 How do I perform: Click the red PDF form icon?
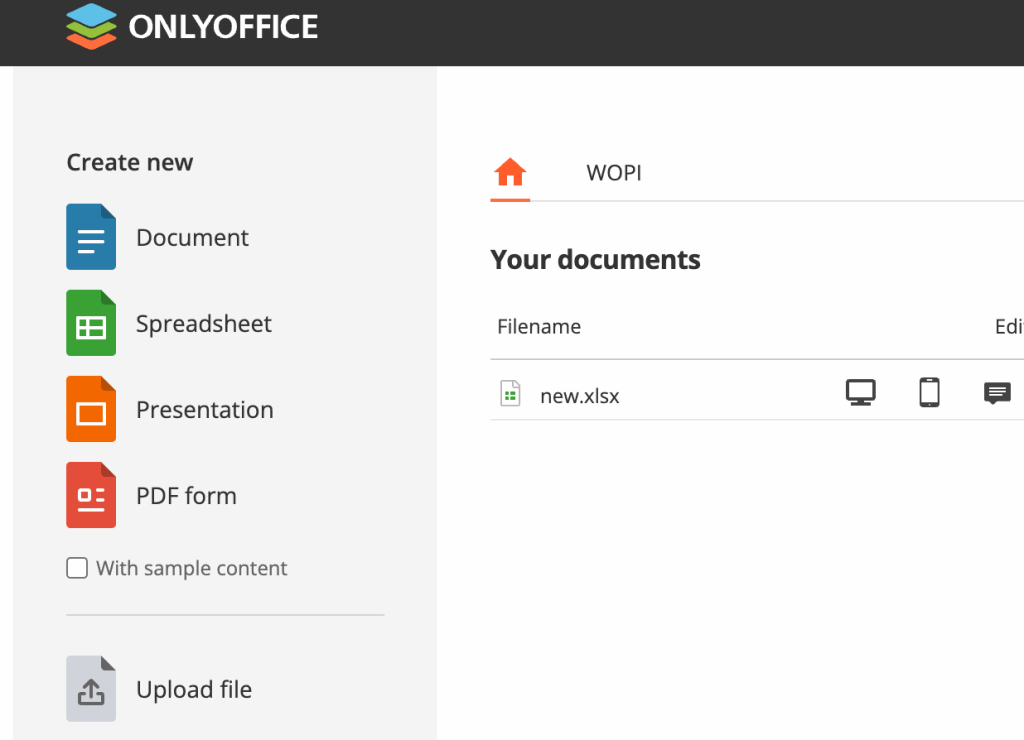click(x=91, y=495)
